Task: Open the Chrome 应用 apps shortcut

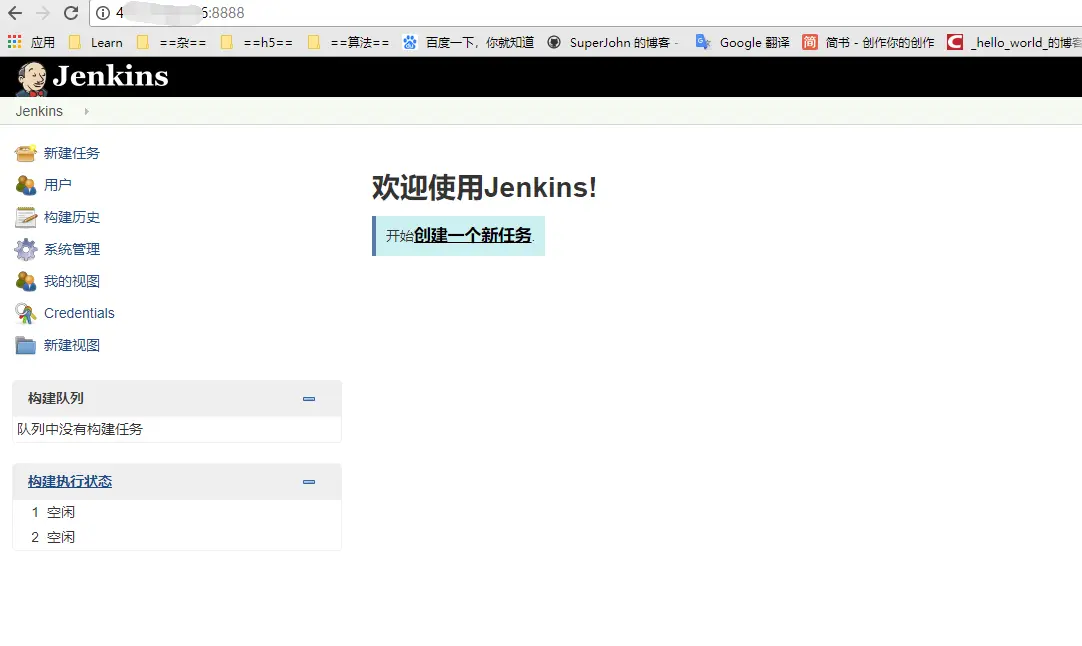Action: coord(31,43)
